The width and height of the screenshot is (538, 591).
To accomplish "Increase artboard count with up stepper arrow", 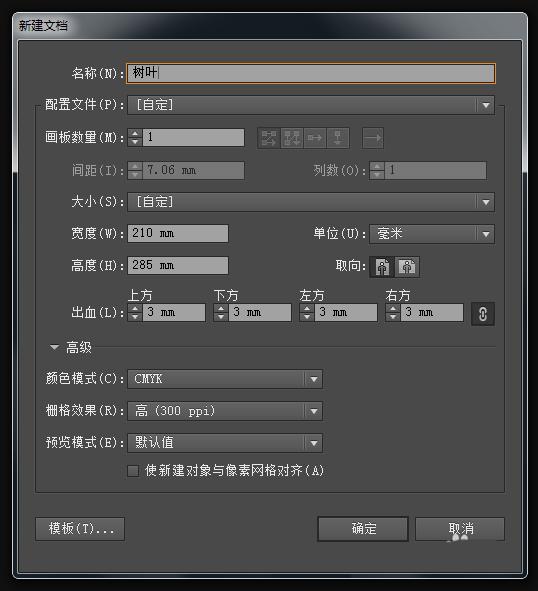I will [135, 133].
